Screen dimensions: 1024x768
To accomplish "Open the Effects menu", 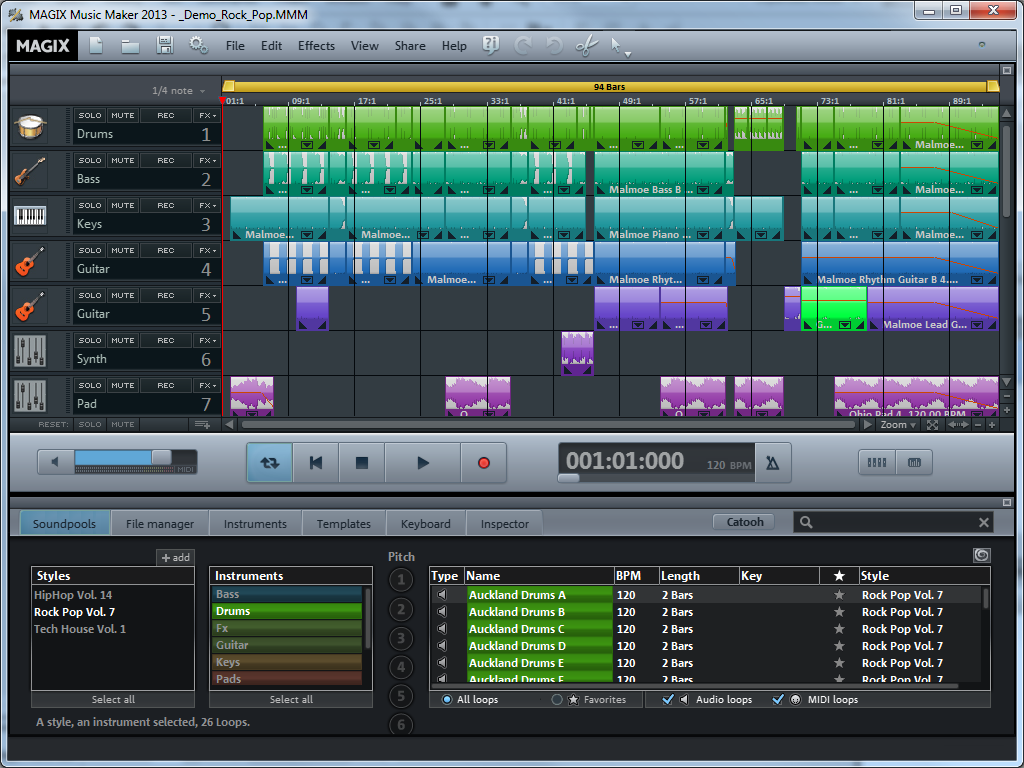I will tap(316, 46).
